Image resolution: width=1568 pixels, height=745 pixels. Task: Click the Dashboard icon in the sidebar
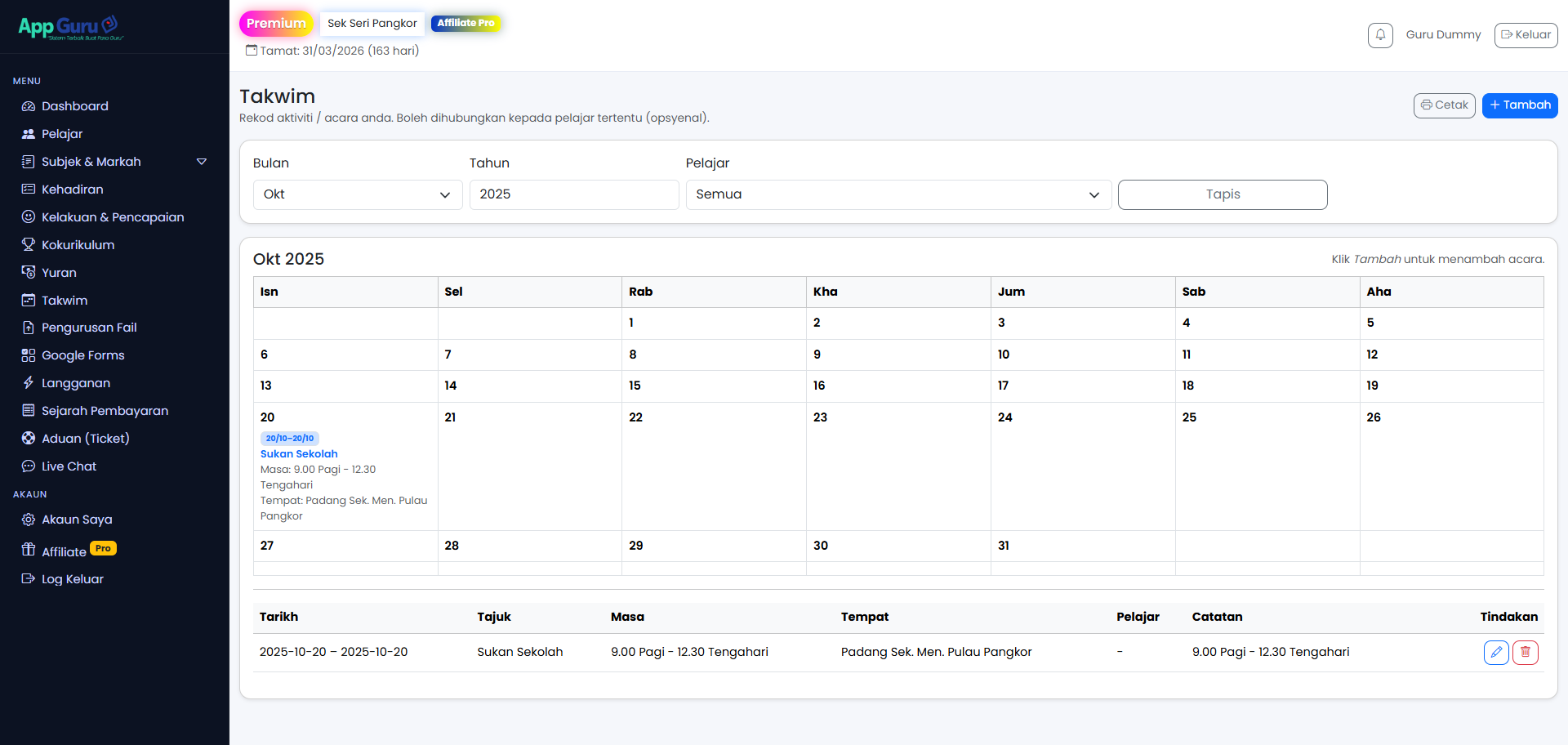point(29,106)
